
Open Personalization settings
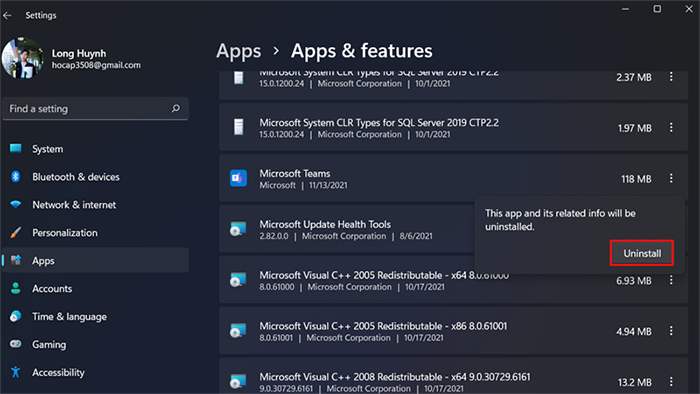pyautogui.click(x=95, y=232)
